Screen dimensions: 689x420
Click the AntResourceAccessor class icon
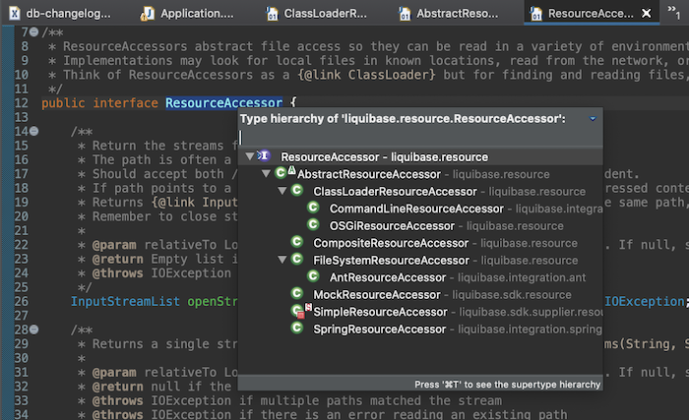click(313, 277)
